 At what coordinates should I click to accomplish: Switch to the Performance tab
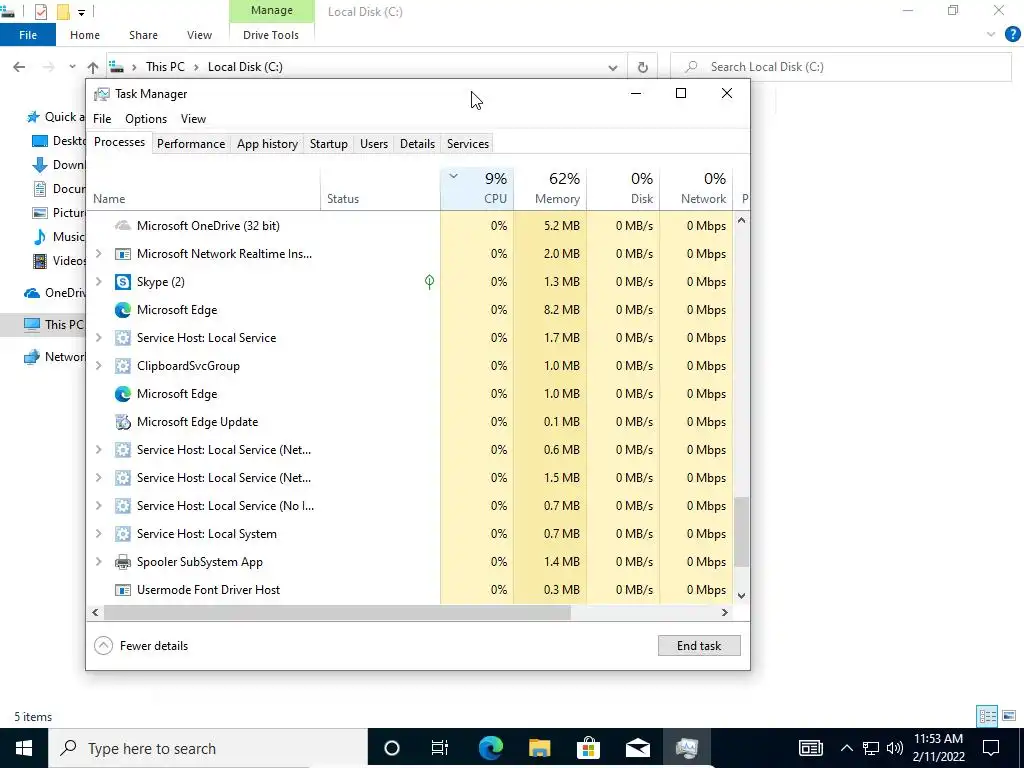pyautogui.click(x=191, y=144)
